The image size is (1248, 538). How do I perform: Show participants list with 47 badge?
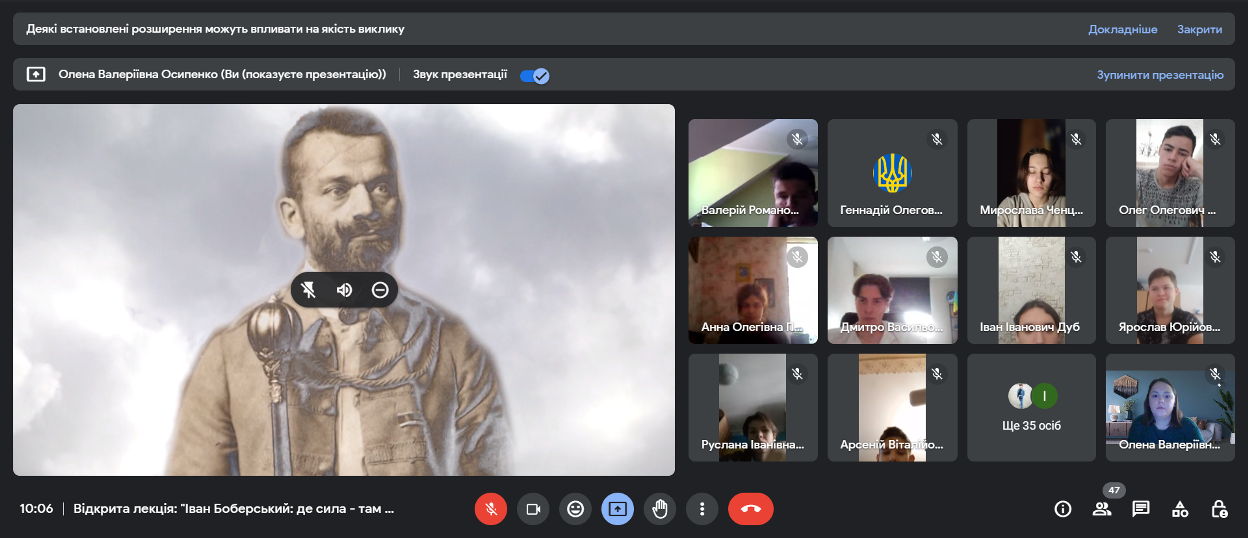tap(1102, 509)
